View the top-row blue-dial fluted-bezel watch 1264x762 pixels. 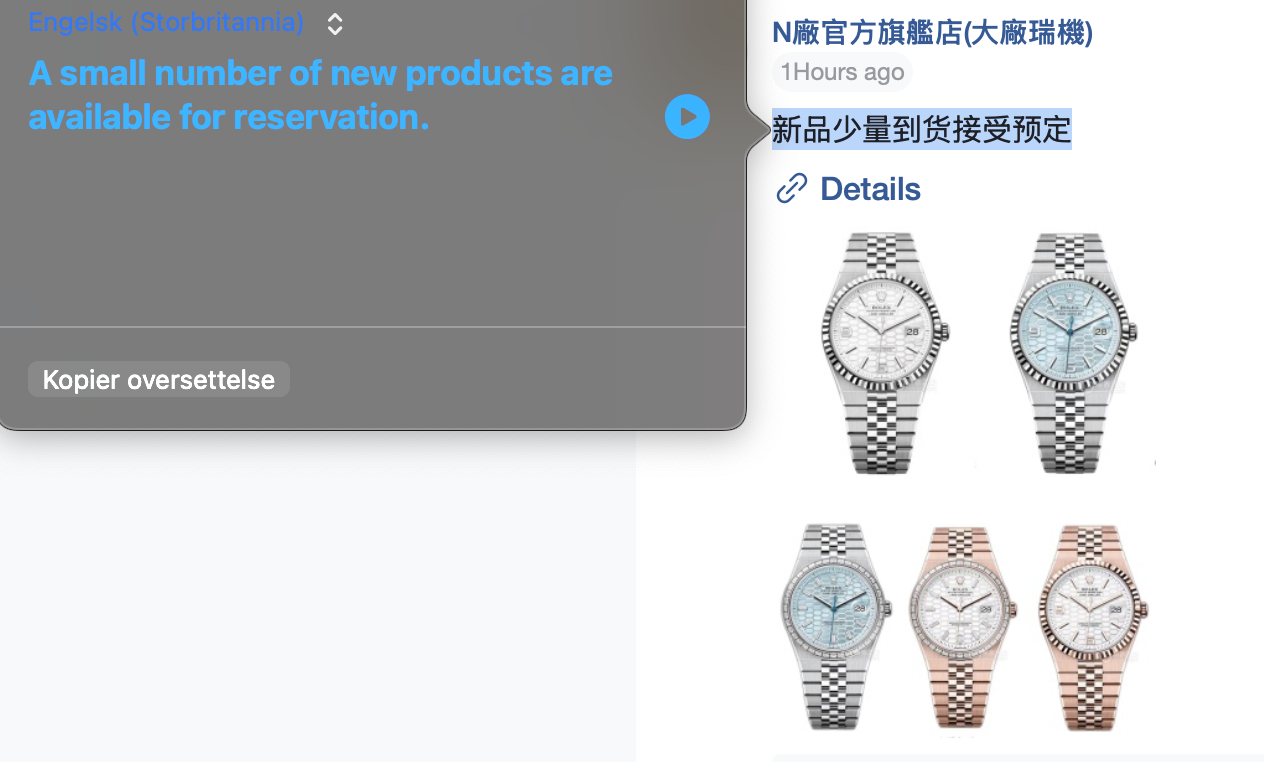coord(1072,352)
